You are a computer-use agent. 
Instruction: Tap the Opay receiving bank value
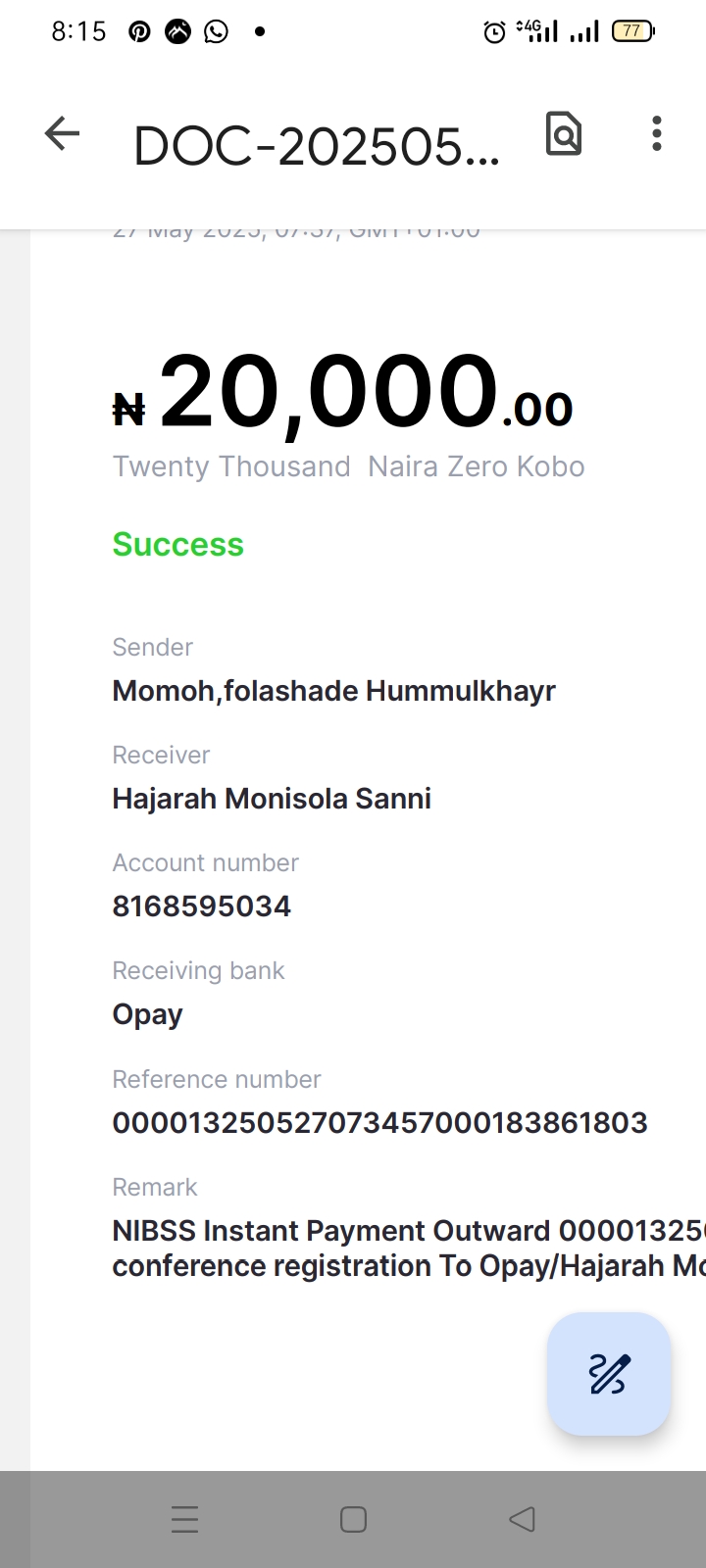148,1014
